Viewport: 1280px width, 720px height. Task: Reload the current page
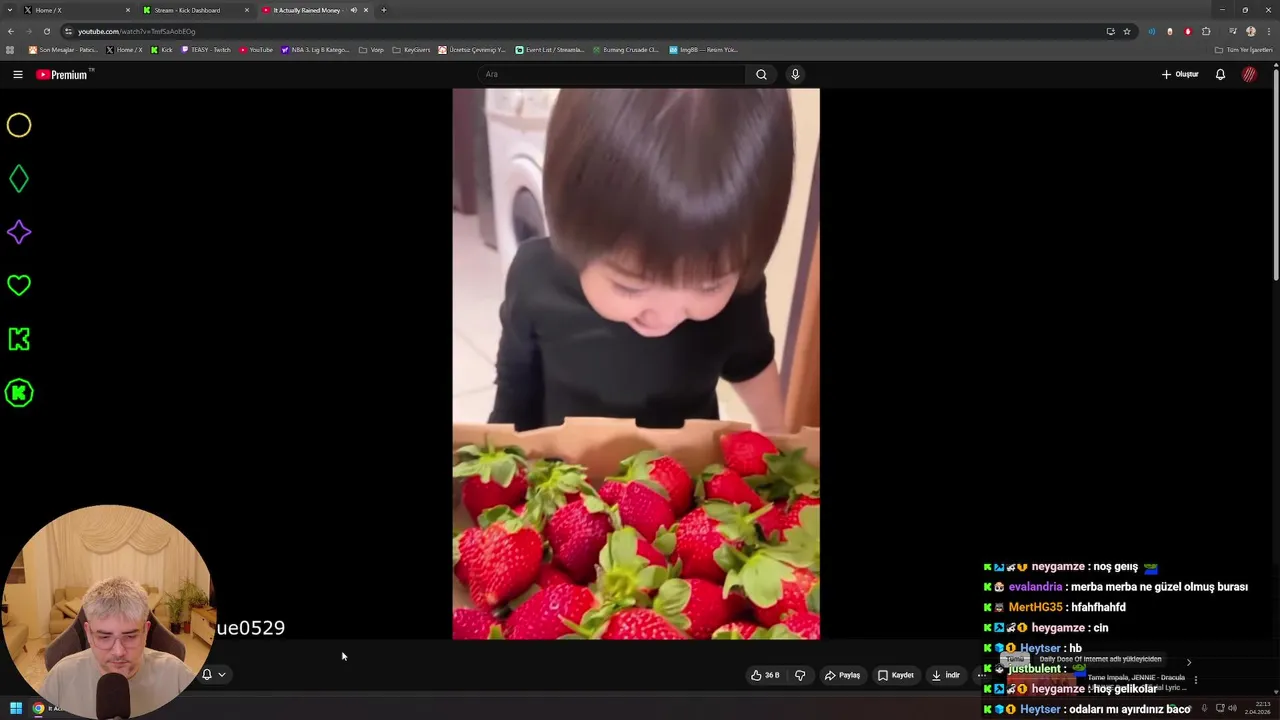(46, 31)
